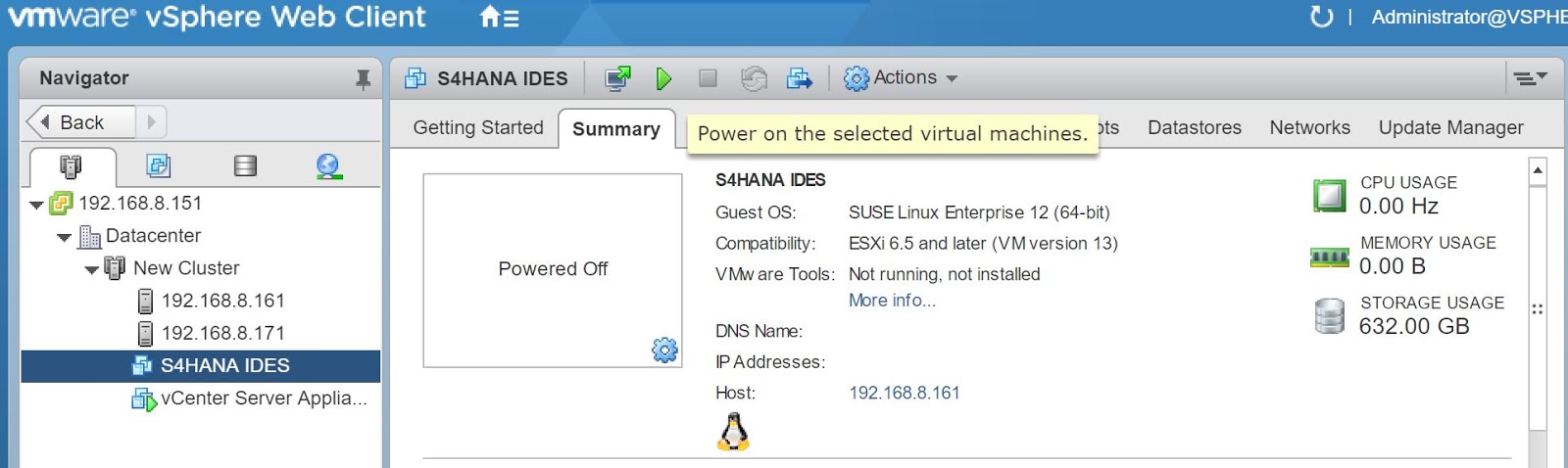Open the Actions dropdown menu
The image size is (1568, 468).
pyautogui.click(x=901, y=78)
